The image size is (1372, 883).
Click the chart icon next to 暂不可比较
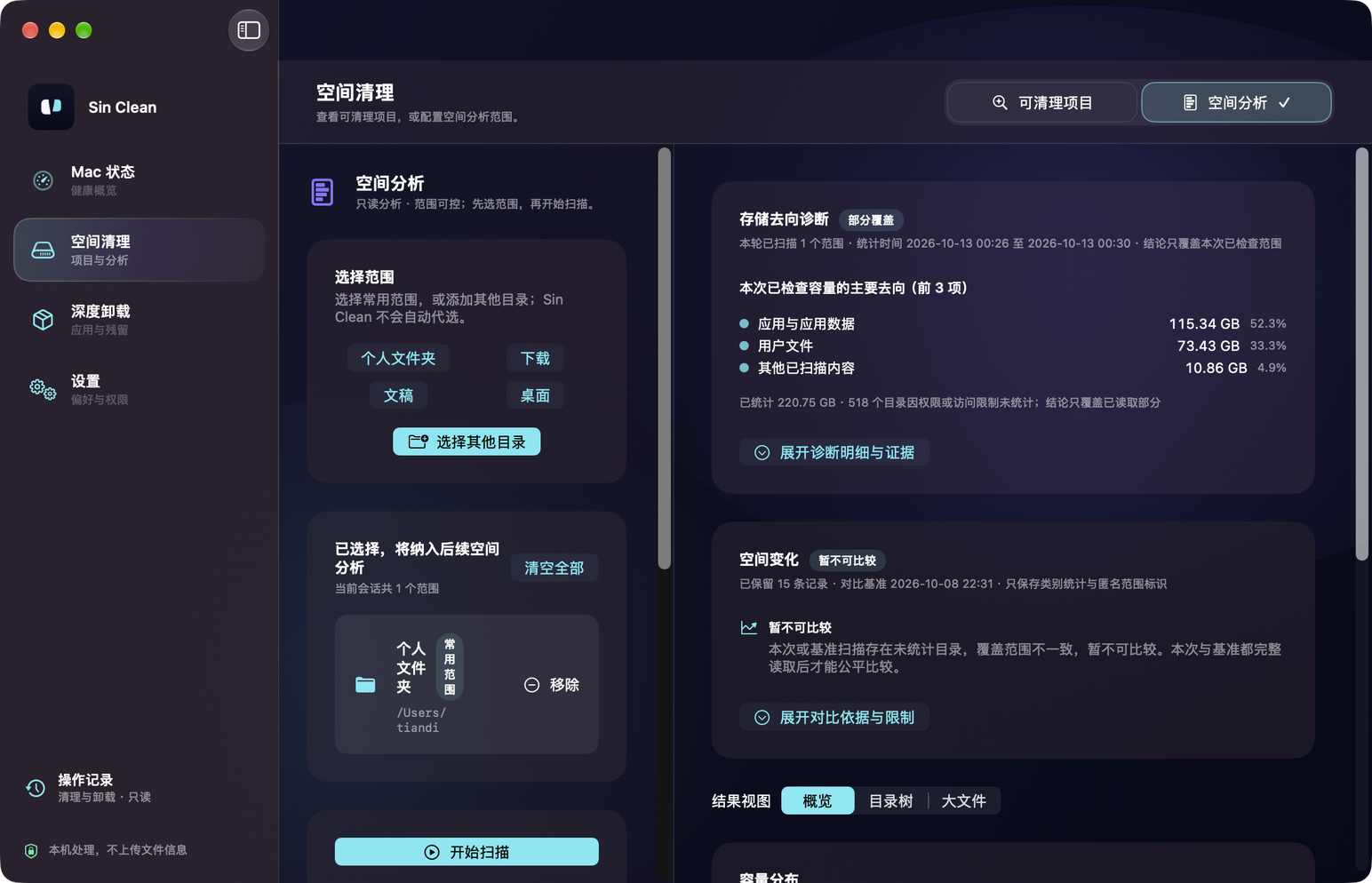(749, 627)
